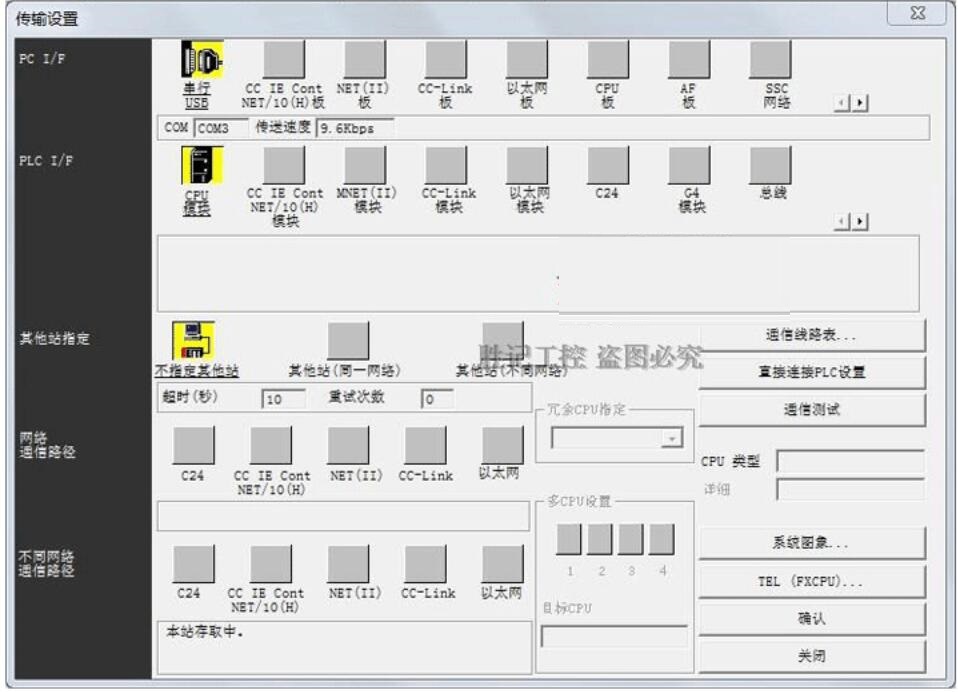Click 直接连接PLC设置 button
This screenshot has height=692, width=958.
click(812, 372)
